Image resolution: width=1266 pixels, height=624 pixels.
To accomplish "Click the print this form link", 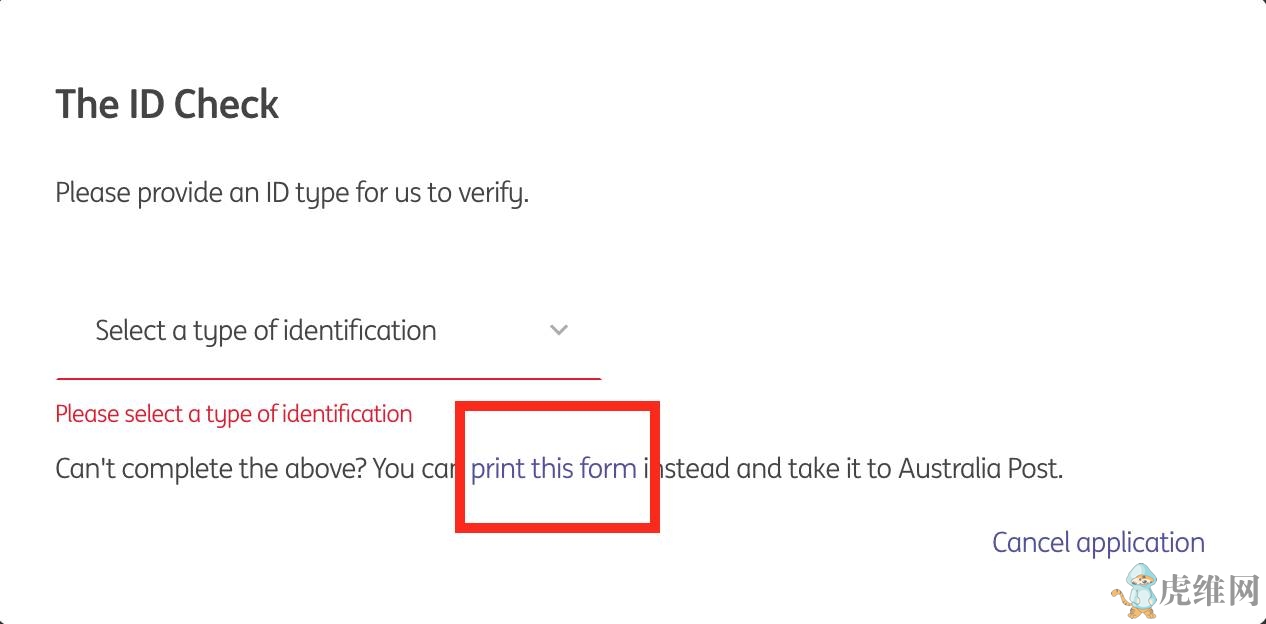I will tap(553, 468).
